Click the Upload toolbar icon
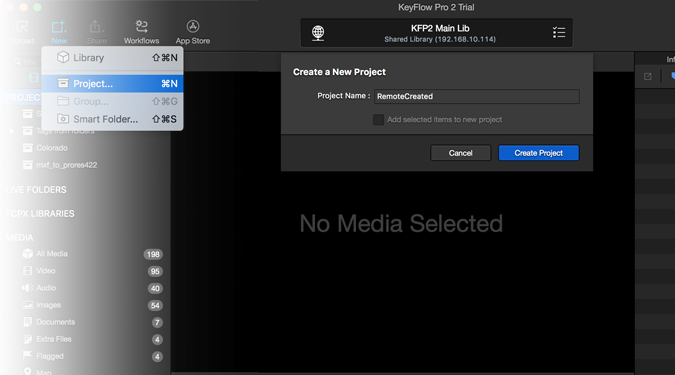The width and height of the screenshot is (675, 375). (22, 32)
